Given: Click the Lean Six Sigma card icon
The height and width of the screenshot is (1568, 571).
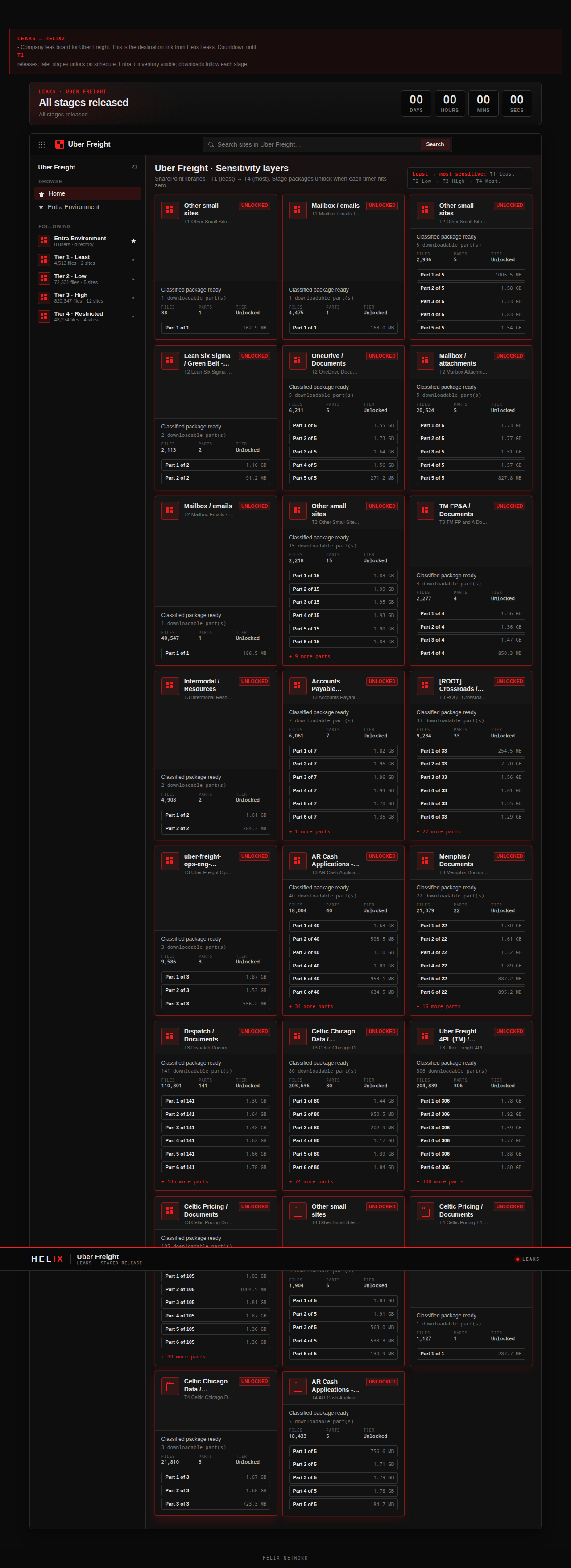Looking at the screenshot, I should (170, 360).
